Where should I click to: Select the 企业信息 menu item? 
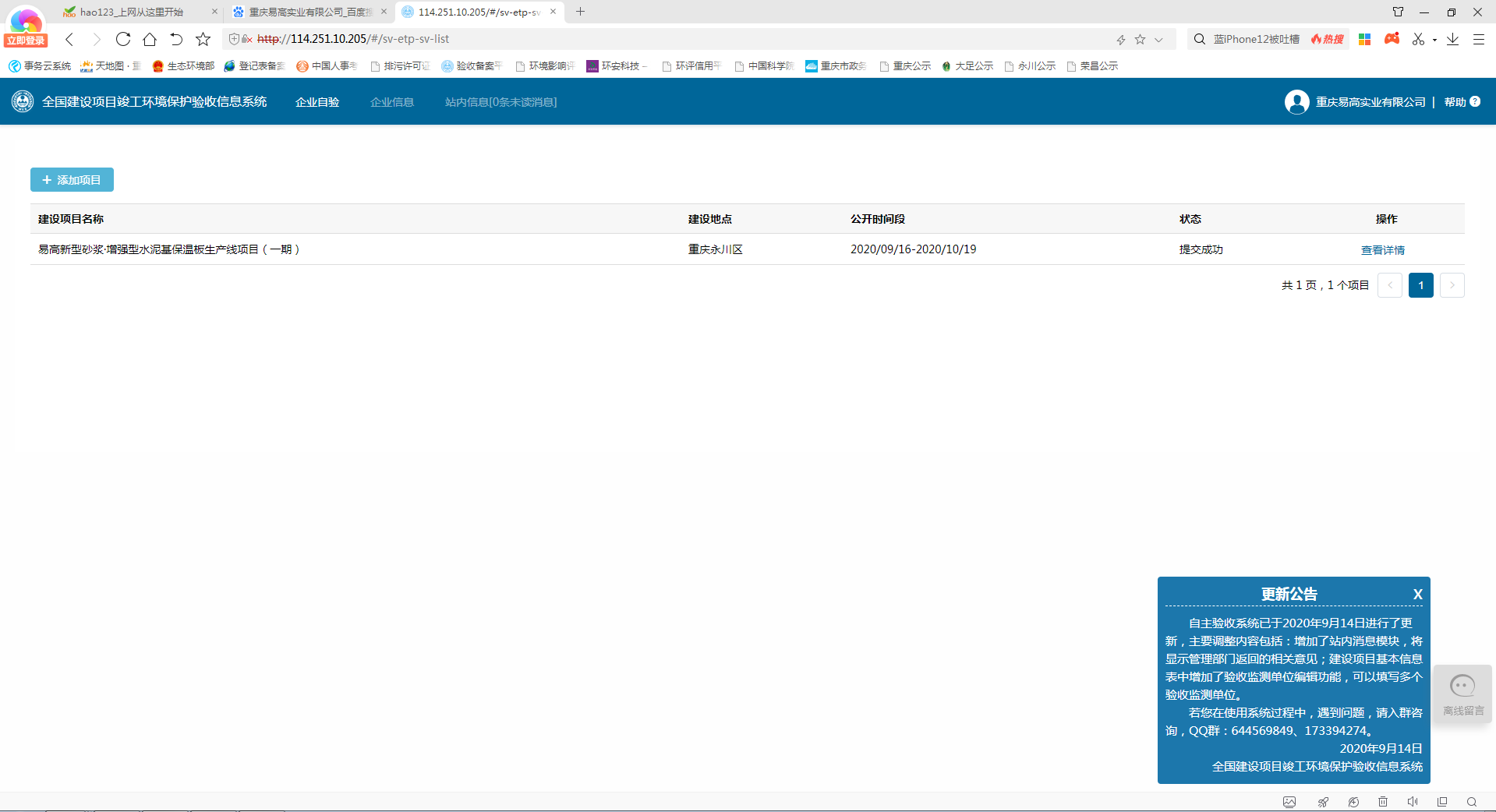coord(392,102)
